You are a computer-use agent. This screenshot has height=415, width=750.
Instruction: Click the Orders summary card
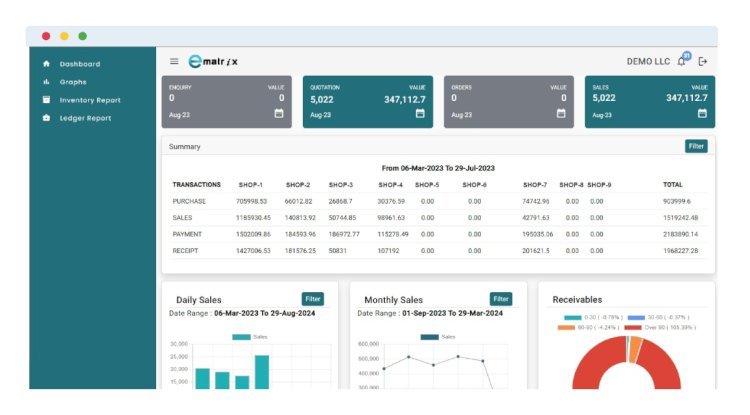[509, 102]
